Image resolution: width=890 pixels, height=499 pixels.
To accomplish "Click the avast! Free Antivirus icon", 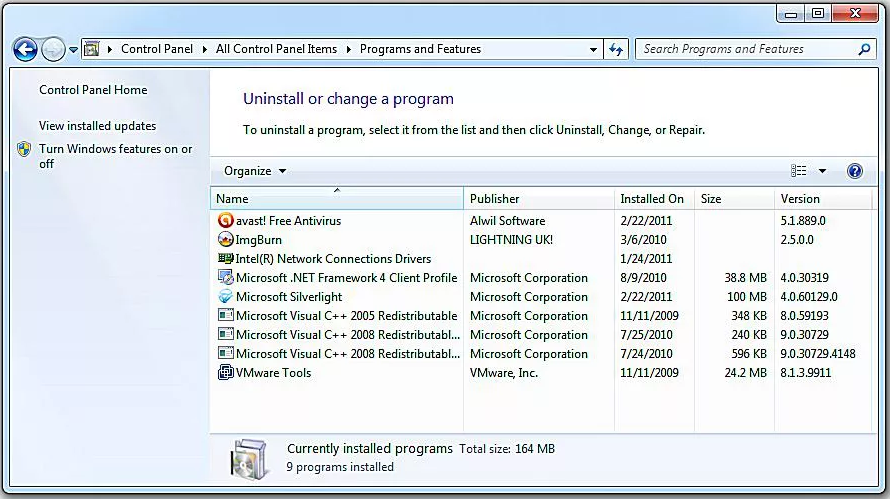I will [x=225, y=220].
